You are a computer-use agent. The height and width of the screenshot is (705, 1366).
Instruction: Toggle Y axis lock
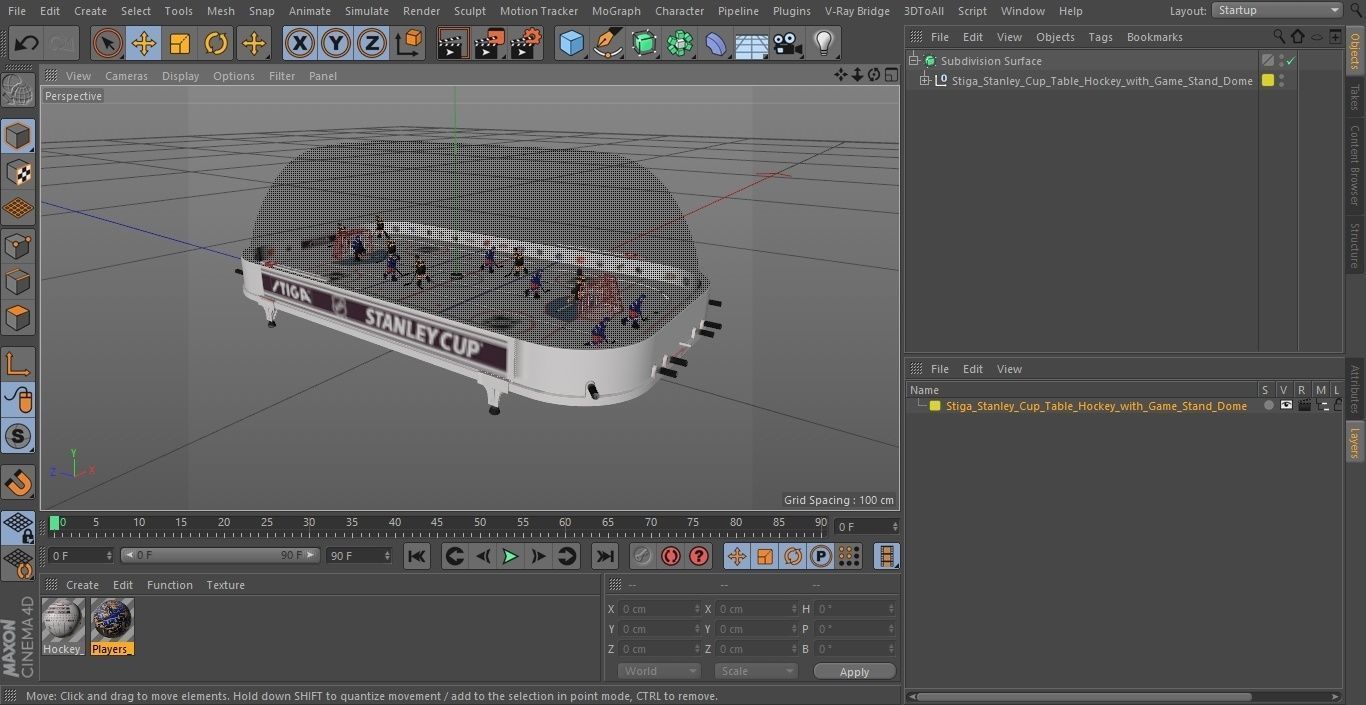(336, 44)
